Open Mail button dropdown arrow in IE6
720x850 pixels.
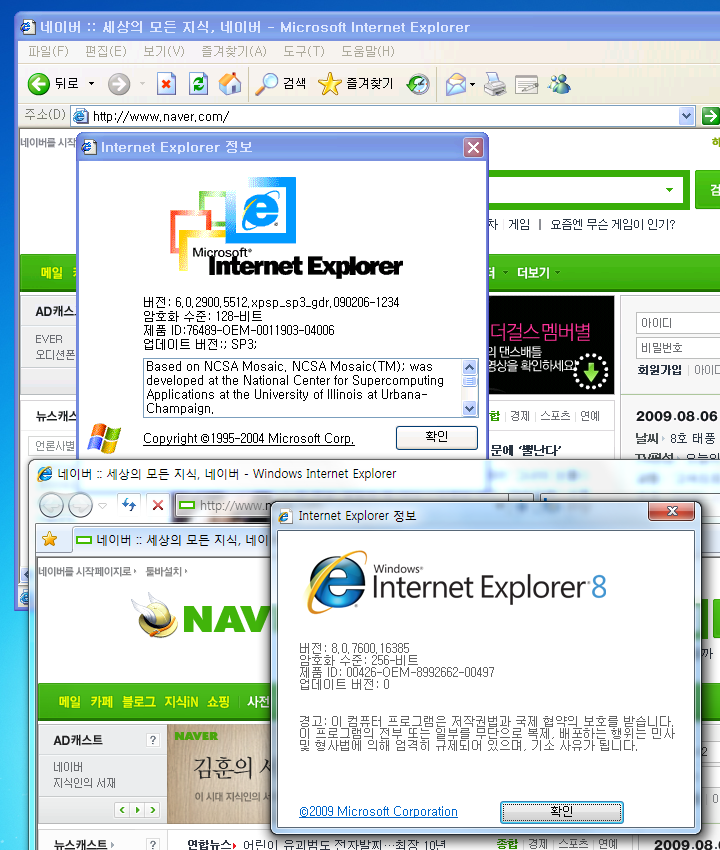click(x=472, y=84)
